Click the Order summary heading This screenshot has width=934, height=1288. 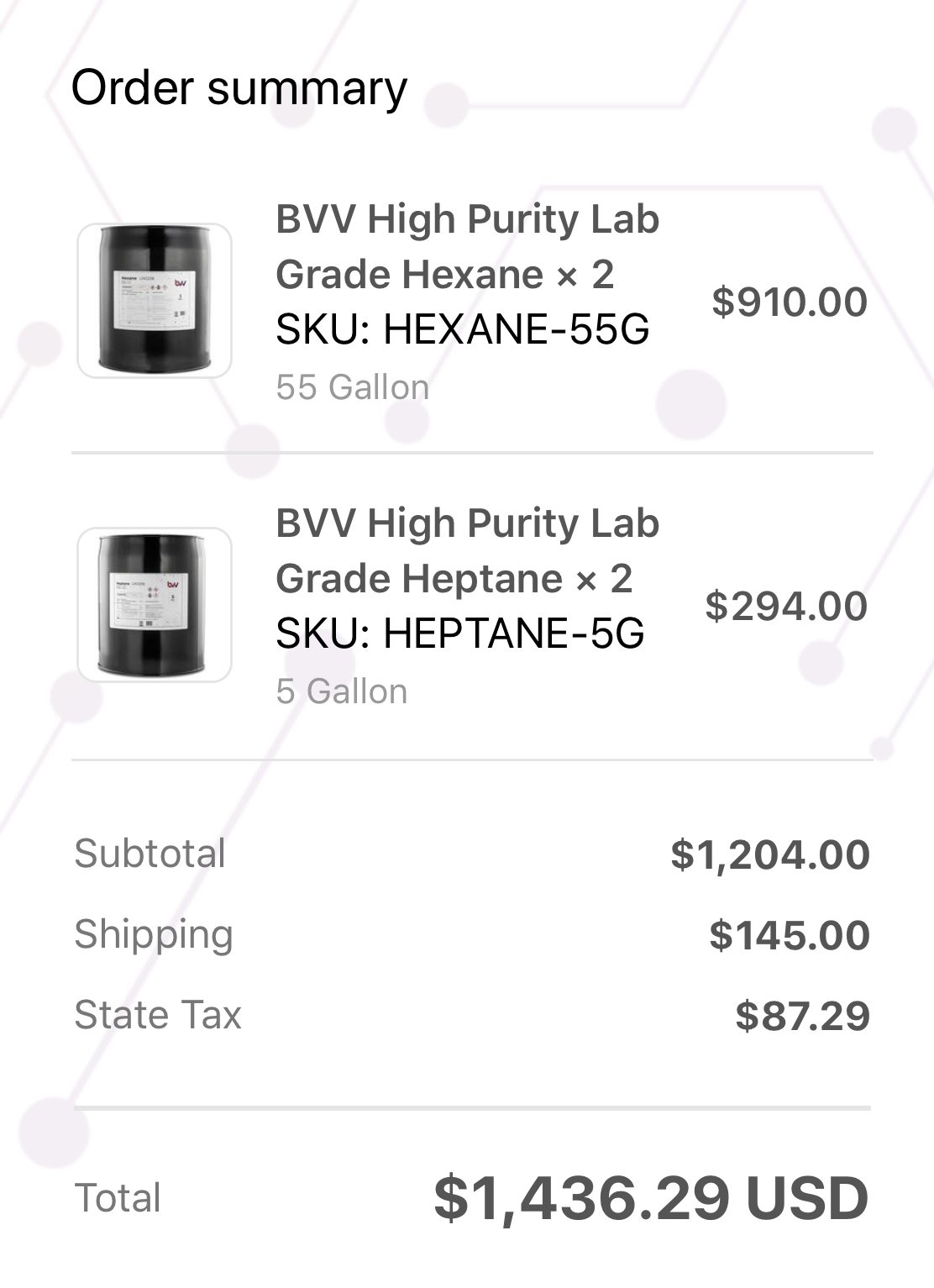coord(239,87)
